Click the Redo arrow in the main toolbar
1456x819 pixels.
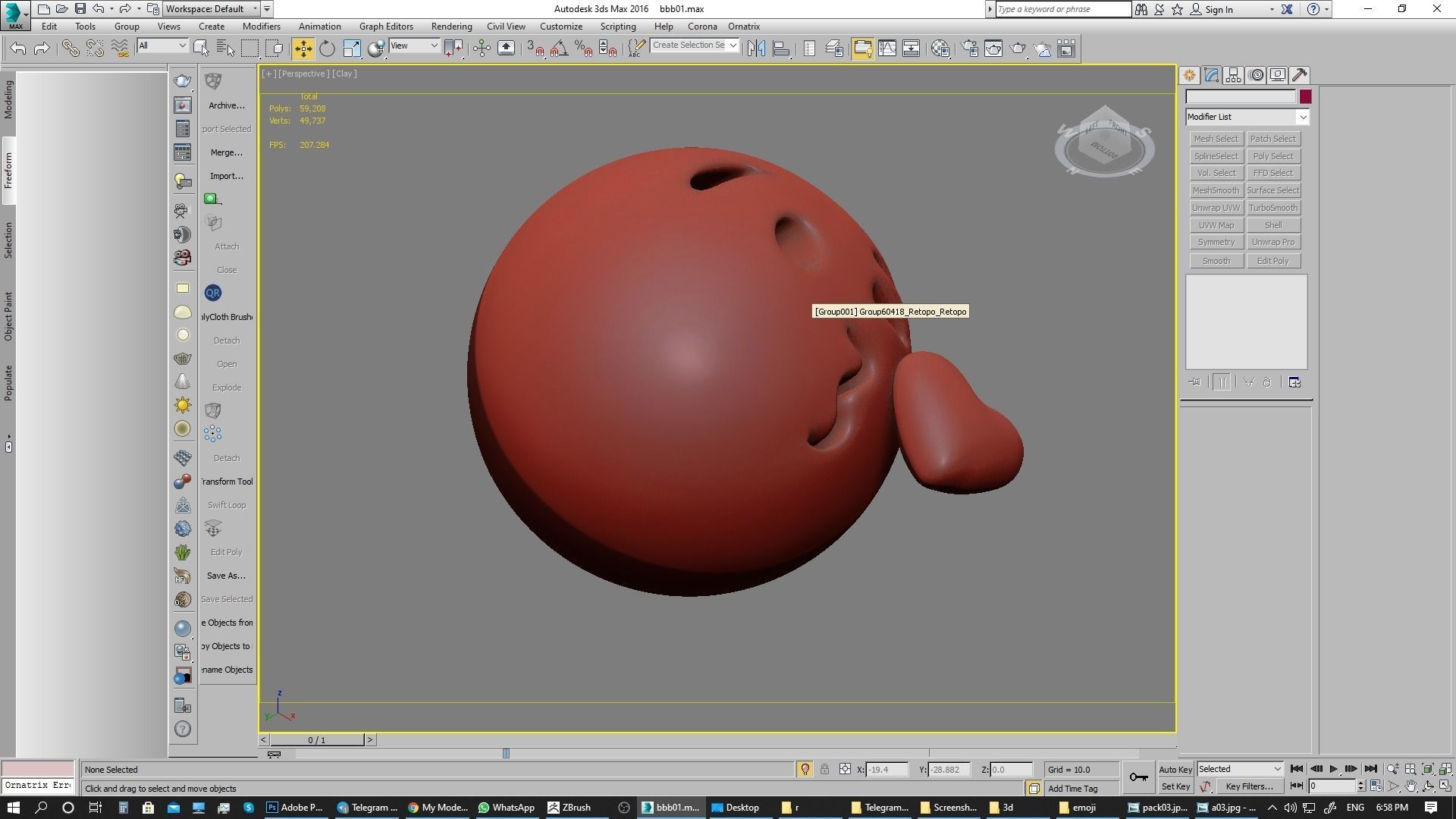click(42, 49)
